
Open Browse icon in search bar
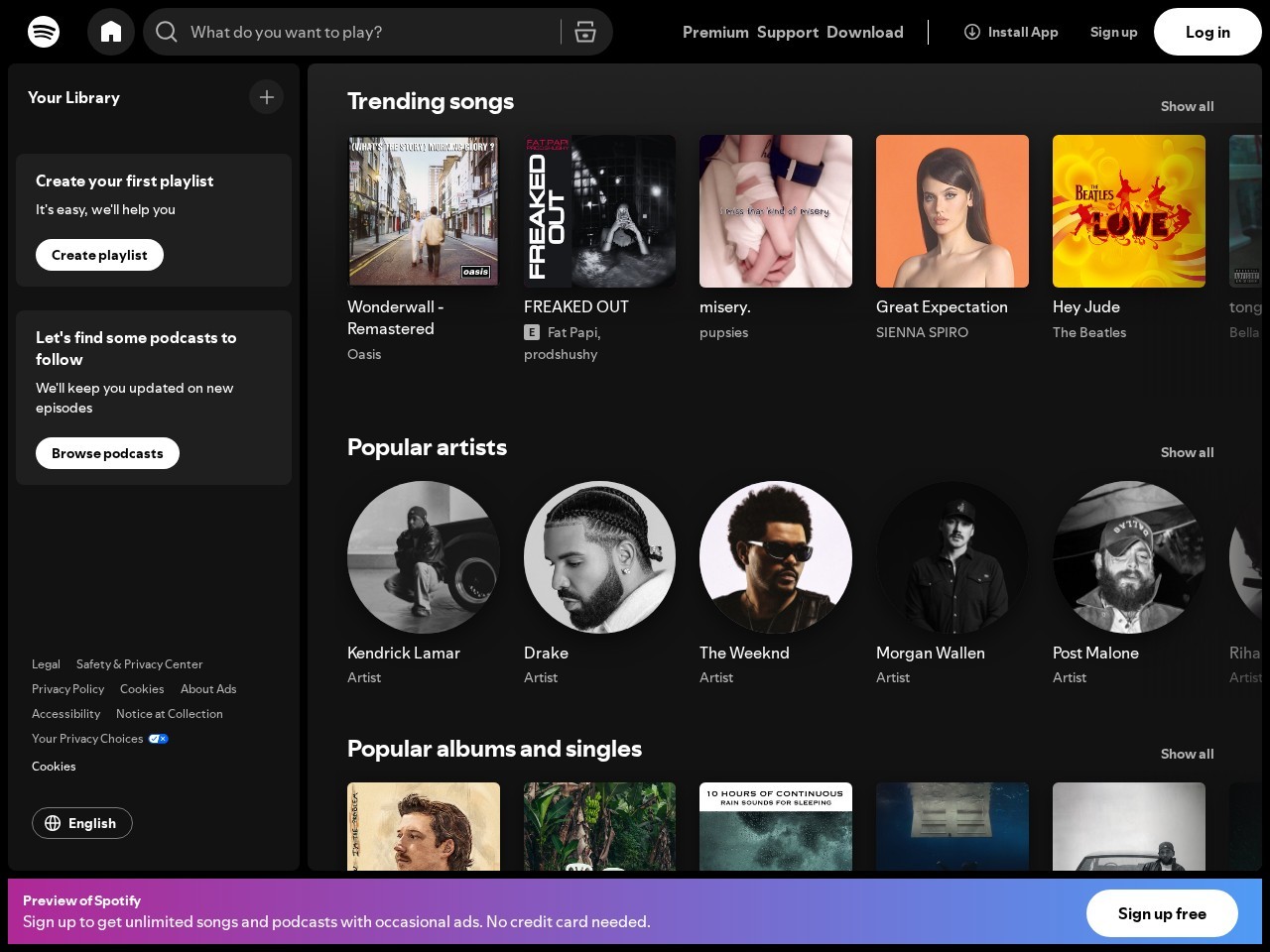(x=585, y=32)
